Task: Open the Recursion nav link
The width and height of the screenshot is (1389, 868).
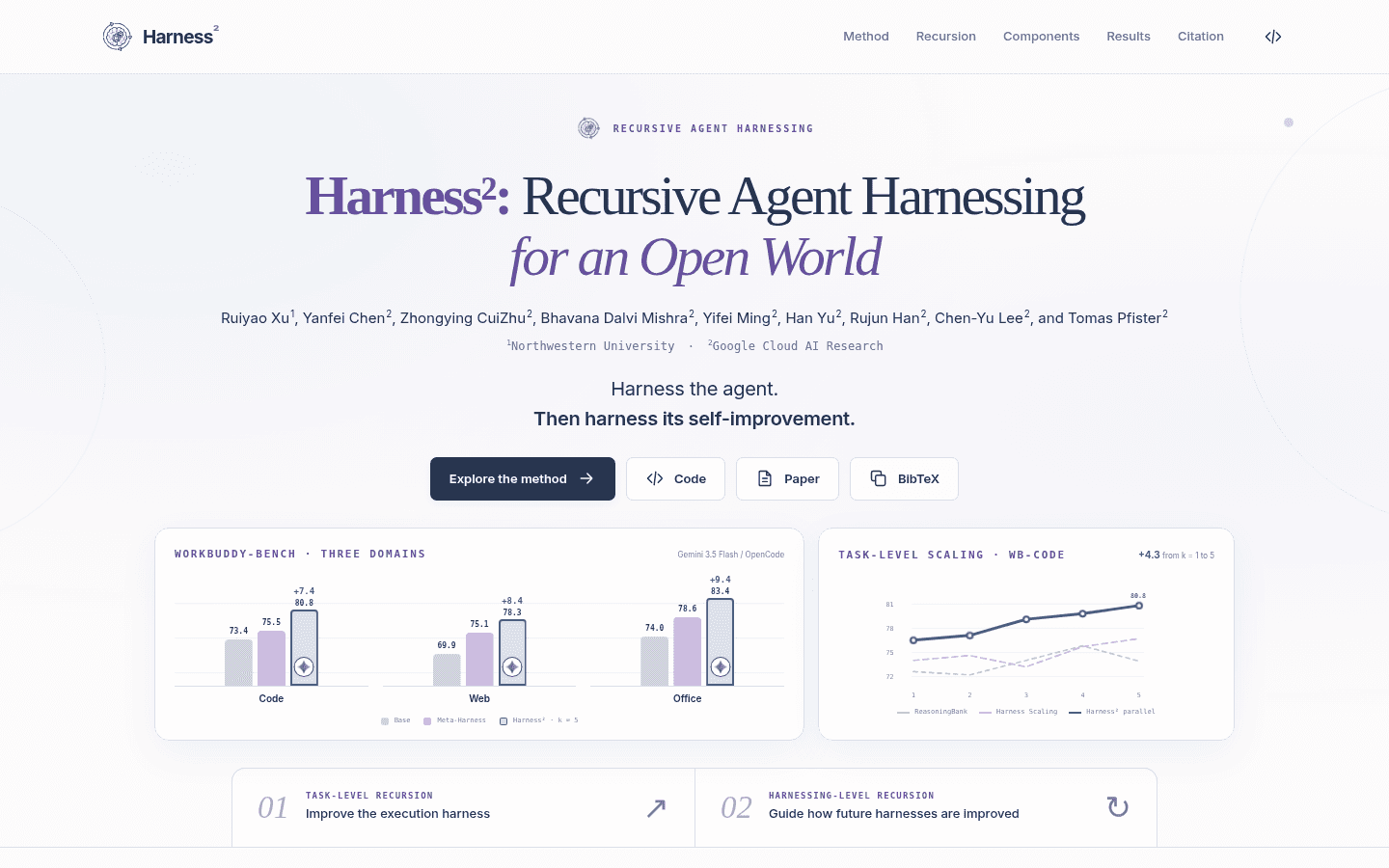Action: coord(946,37)
